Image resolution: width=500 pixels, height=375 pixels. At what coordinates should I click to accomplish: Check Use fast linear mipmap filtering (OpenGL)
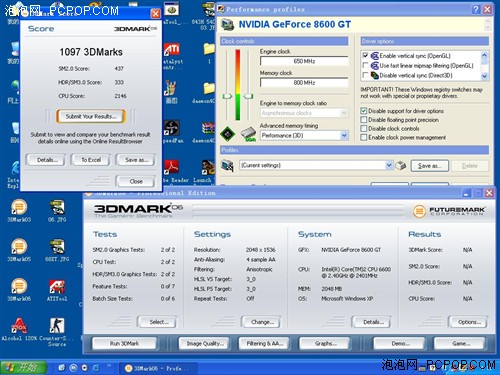(365, 65)
